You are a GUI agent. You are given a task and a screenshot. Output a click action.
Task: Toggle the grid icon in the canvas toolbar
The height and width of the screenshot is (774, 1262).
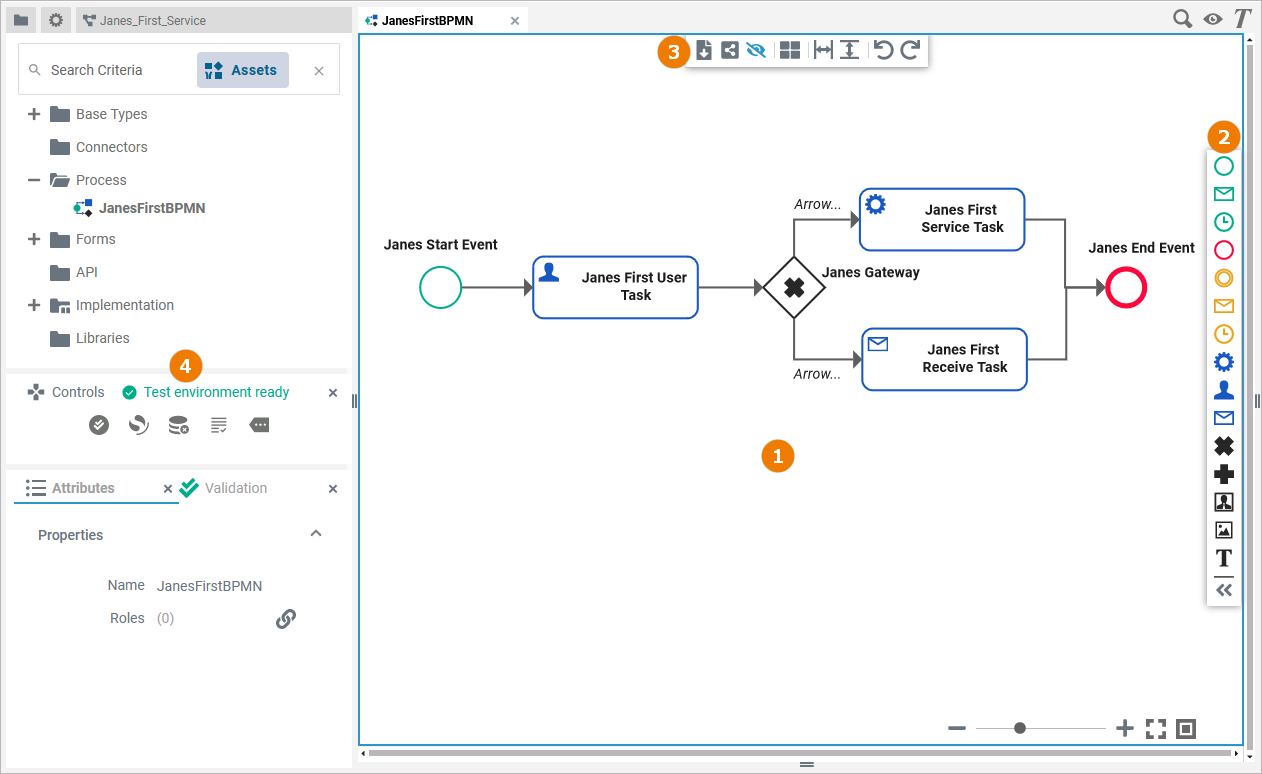coord(790,49)
